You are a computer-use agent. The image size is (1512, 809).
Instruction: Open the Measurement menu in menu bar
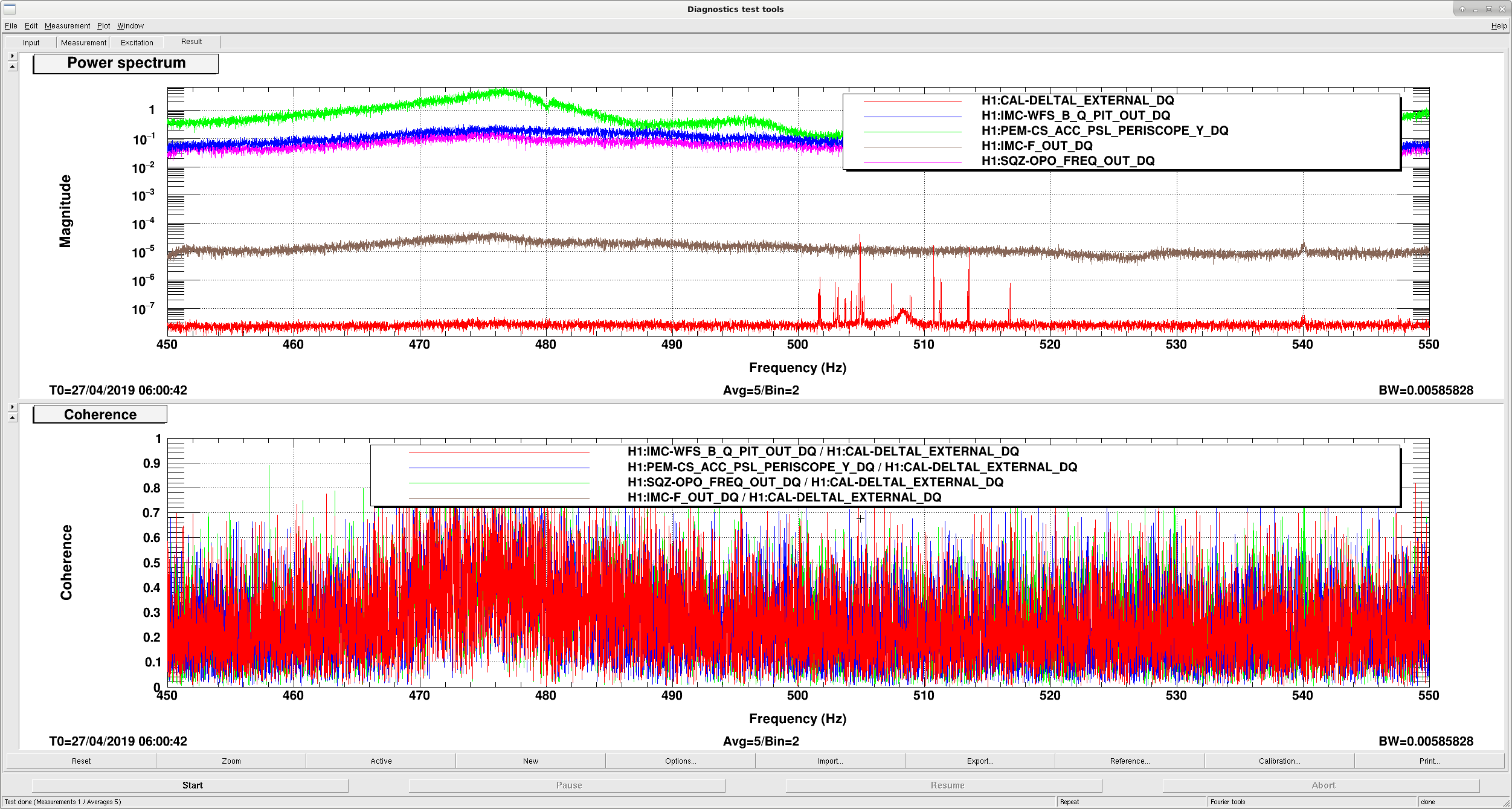[x=67, y=26]
